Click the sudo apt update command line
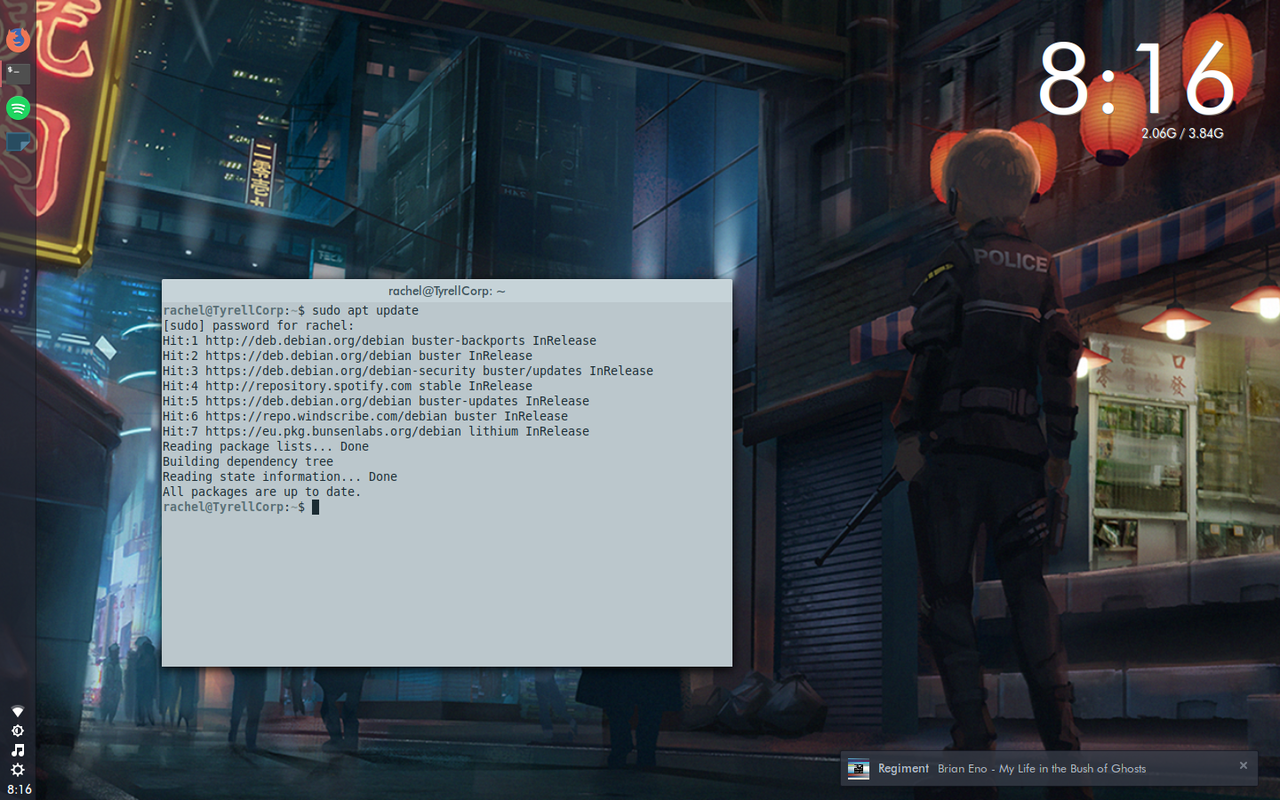The height and width of the screenshot is (800, 1280). click(290, 310)
